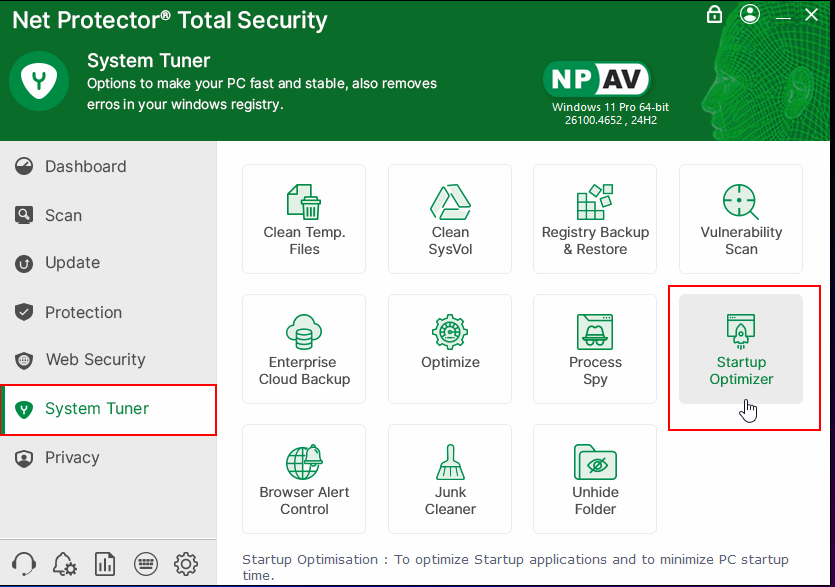The image size is (835, 587).
Task: Open the Unhide Folder tool
Action: click(x=595, y=479)
